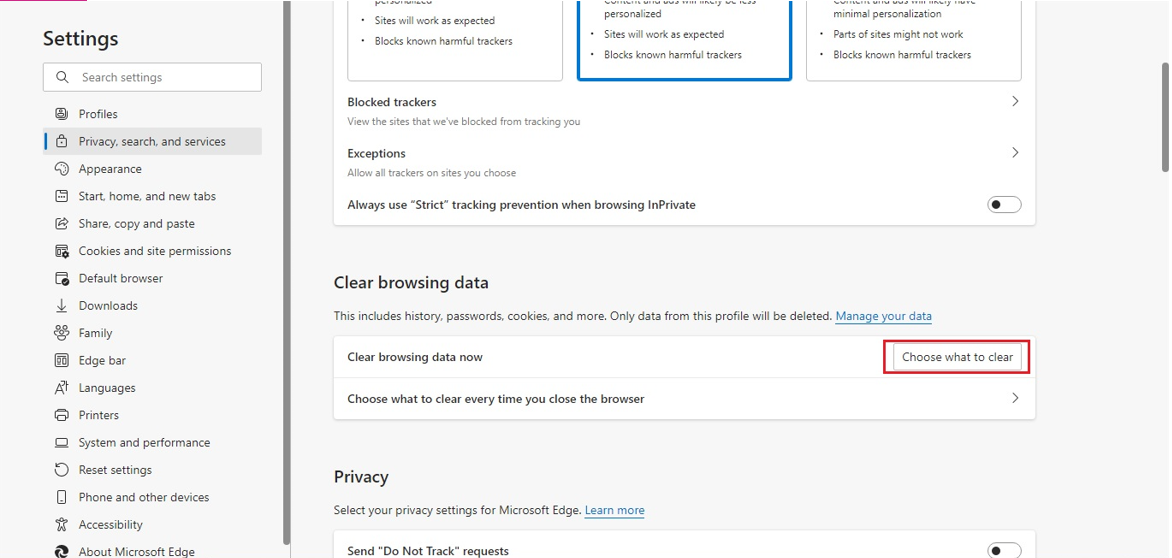Click the Reset settings icon
1172x558 pixels.
62,470
